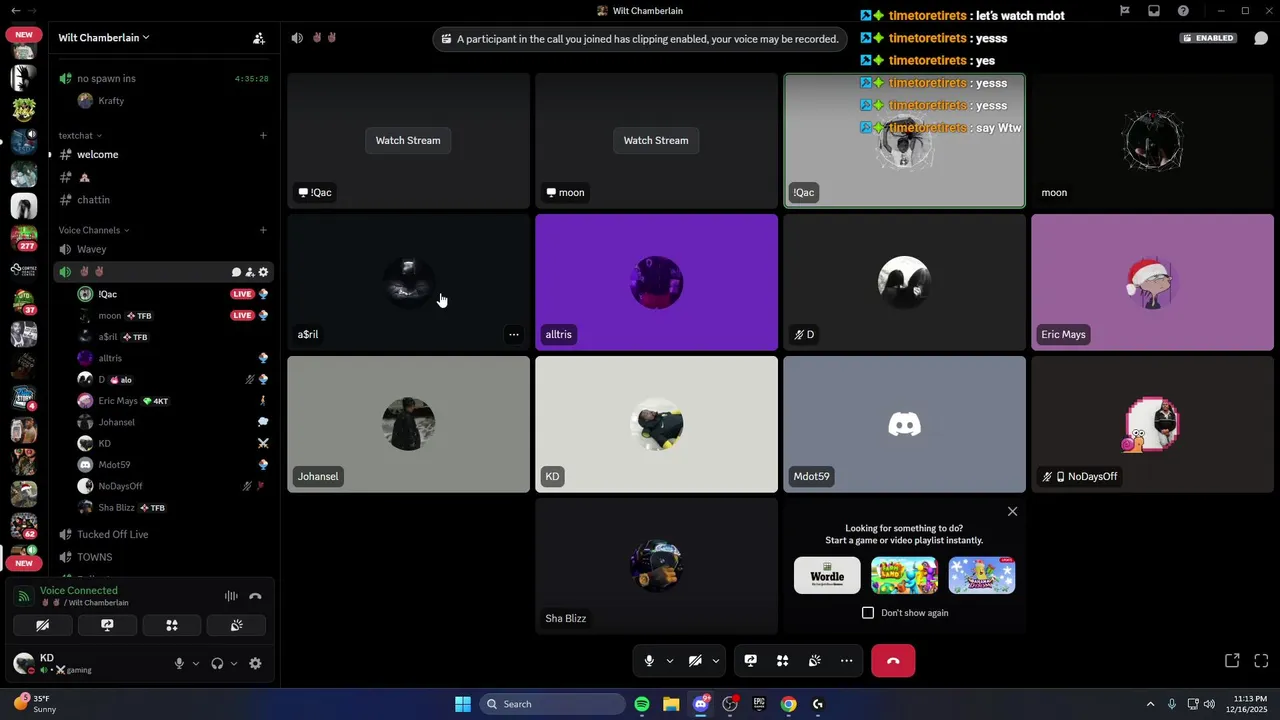1280x720 pixels.
Task: Turn on camera in Voice Connected panel
Action: click(42, 625)
